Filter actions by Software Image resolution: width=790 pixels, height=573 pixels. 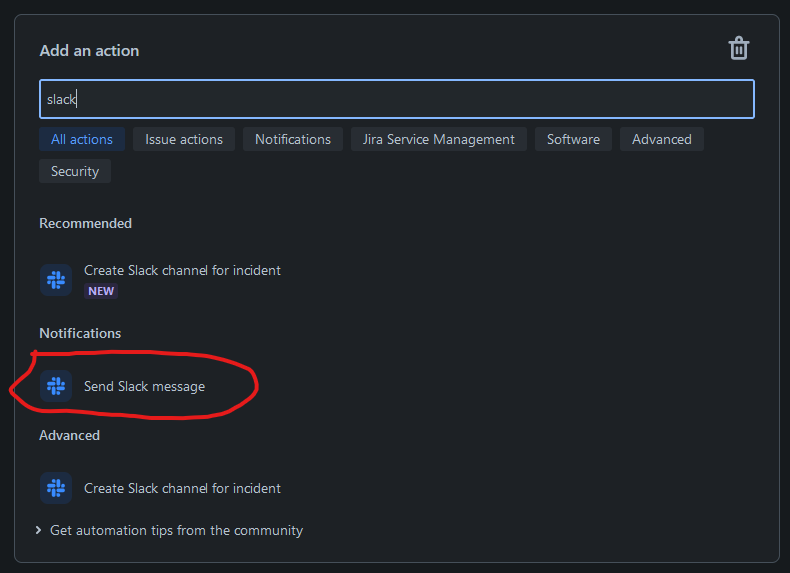coord(573,139)
